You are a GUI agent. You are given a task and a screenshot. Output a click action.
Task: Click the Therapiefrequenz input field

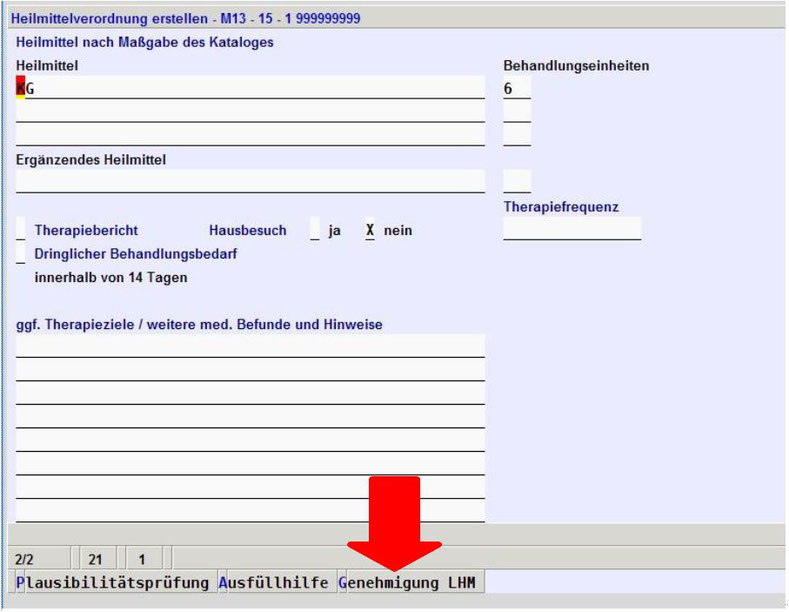[572, 228]
